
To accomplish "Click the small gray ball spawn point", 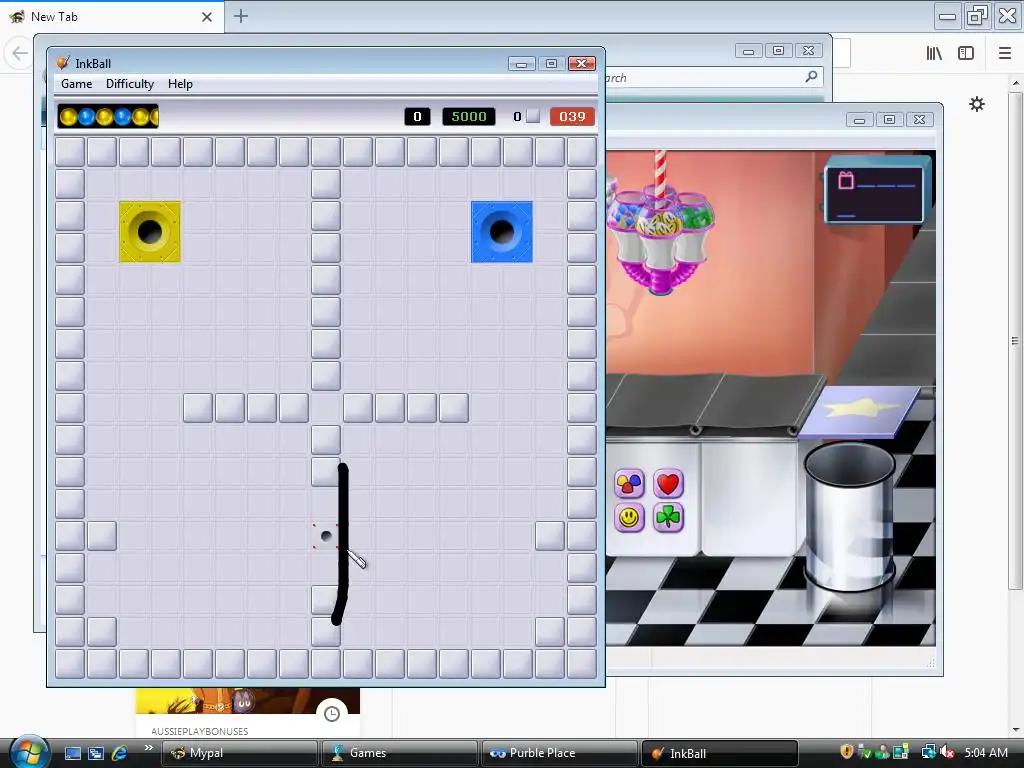I will click(326, 536).
